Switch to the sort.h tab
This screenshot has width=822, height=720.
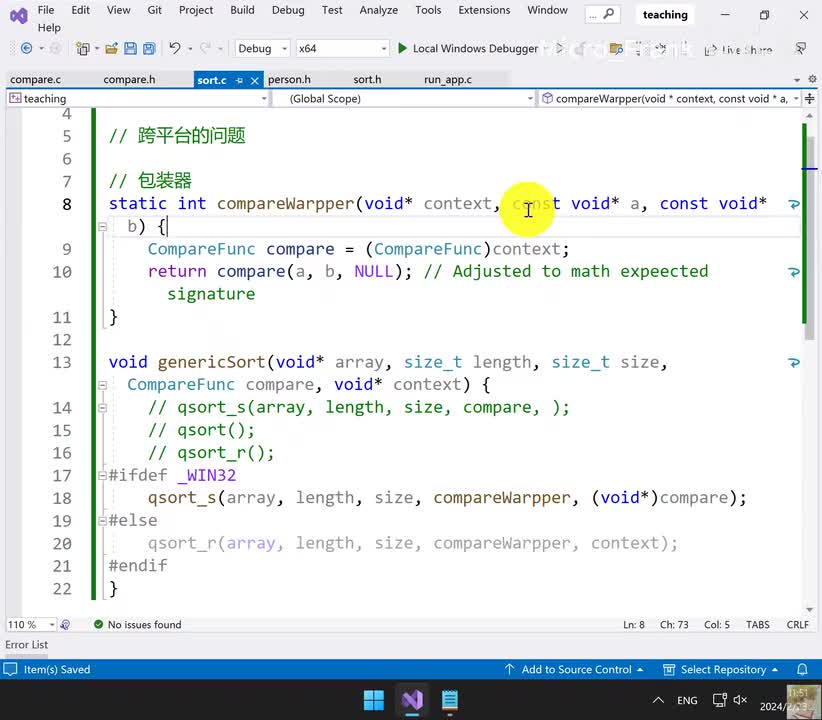[367, 80]
